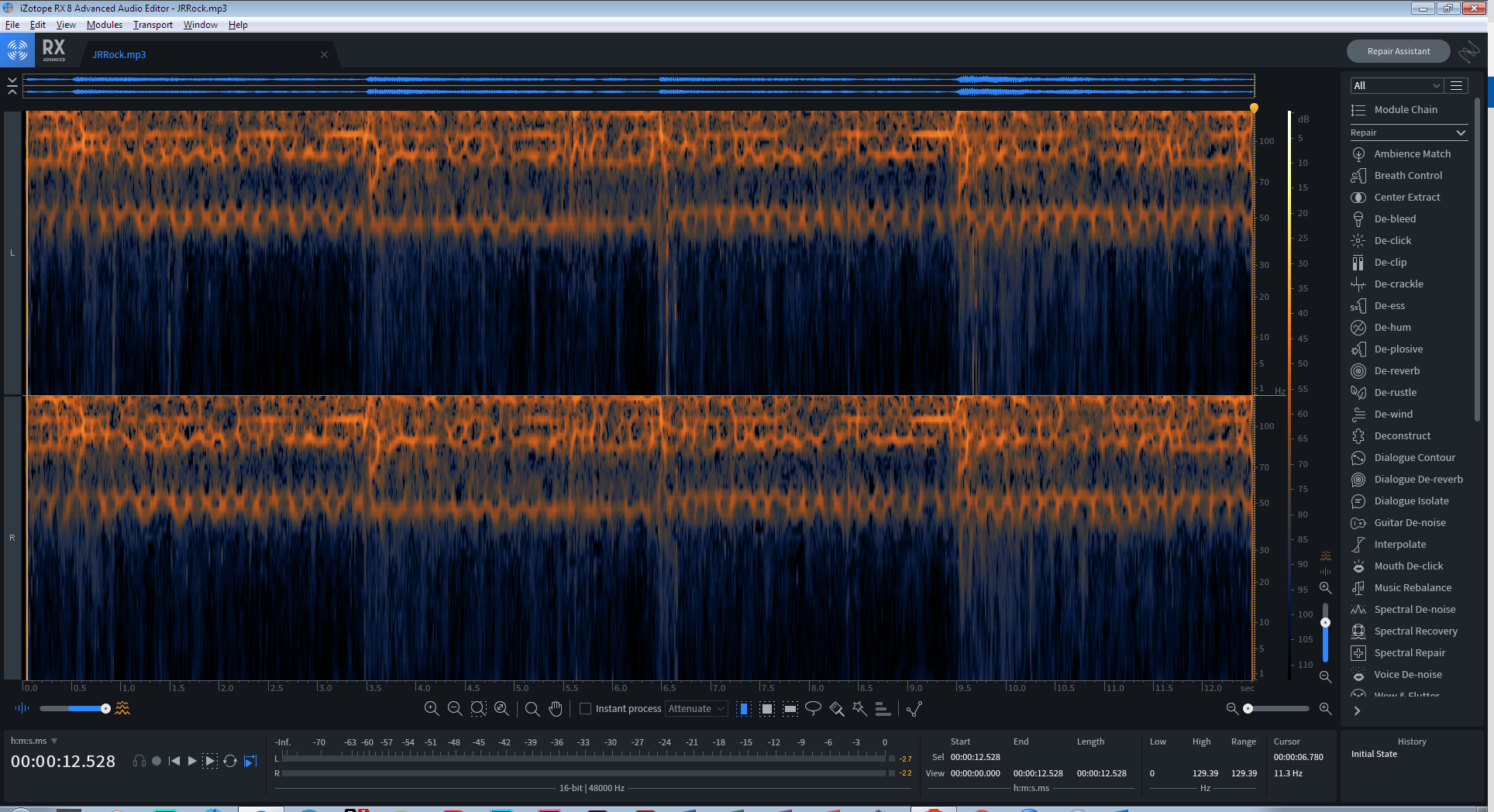Collapse the Repair category section
This screenshot has width=1494, height=812.
pos(1461,132)
